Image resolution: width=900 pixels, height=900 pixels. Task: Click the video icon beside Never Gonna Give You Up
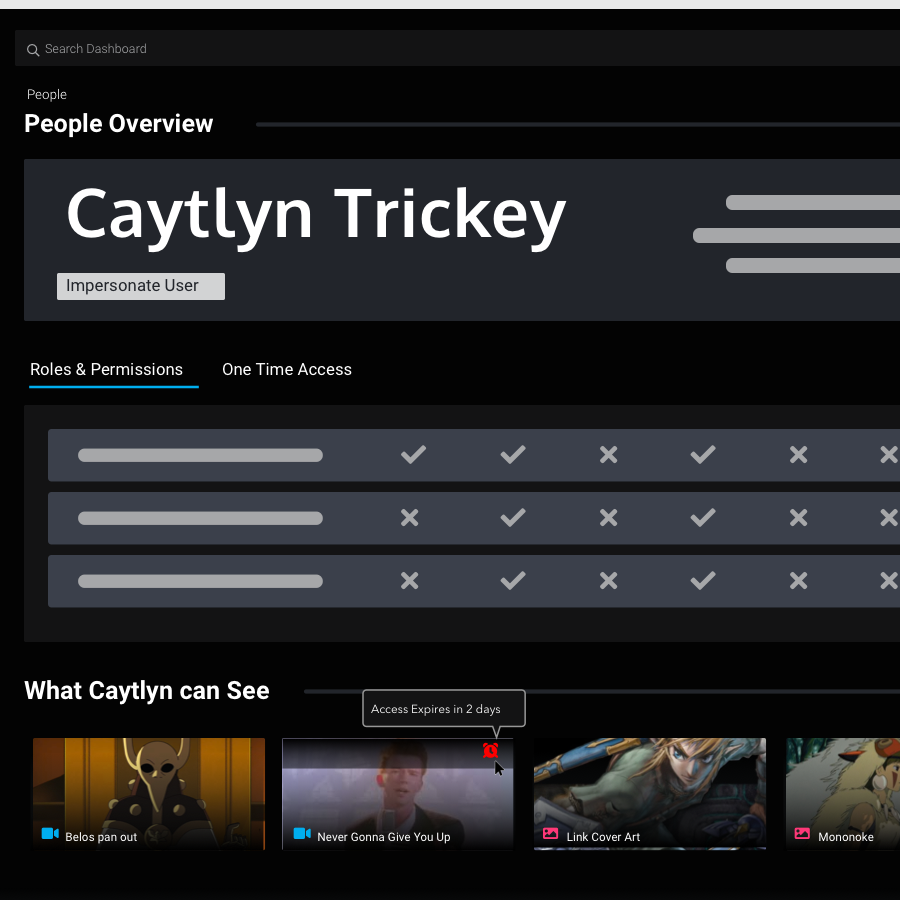302,833
